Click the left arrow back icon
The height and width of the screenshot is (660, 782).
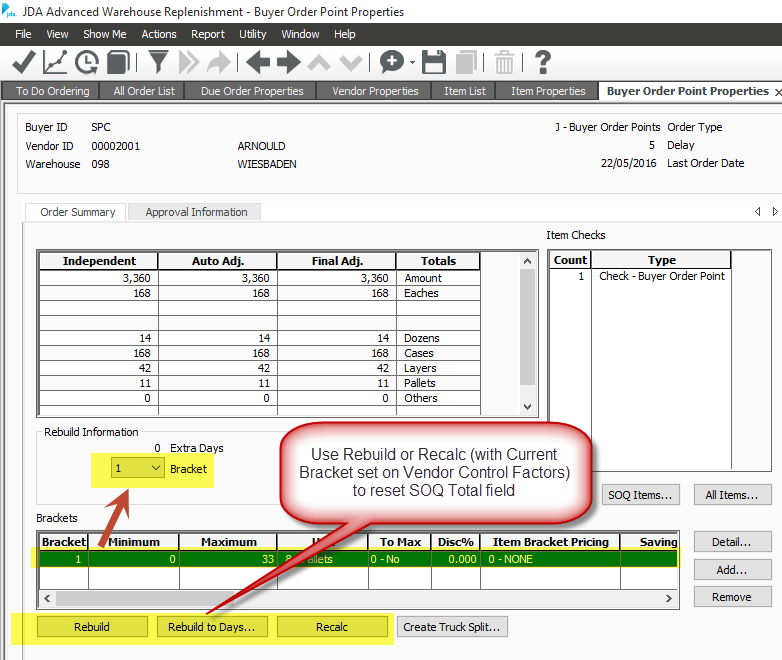pos(258,63)
